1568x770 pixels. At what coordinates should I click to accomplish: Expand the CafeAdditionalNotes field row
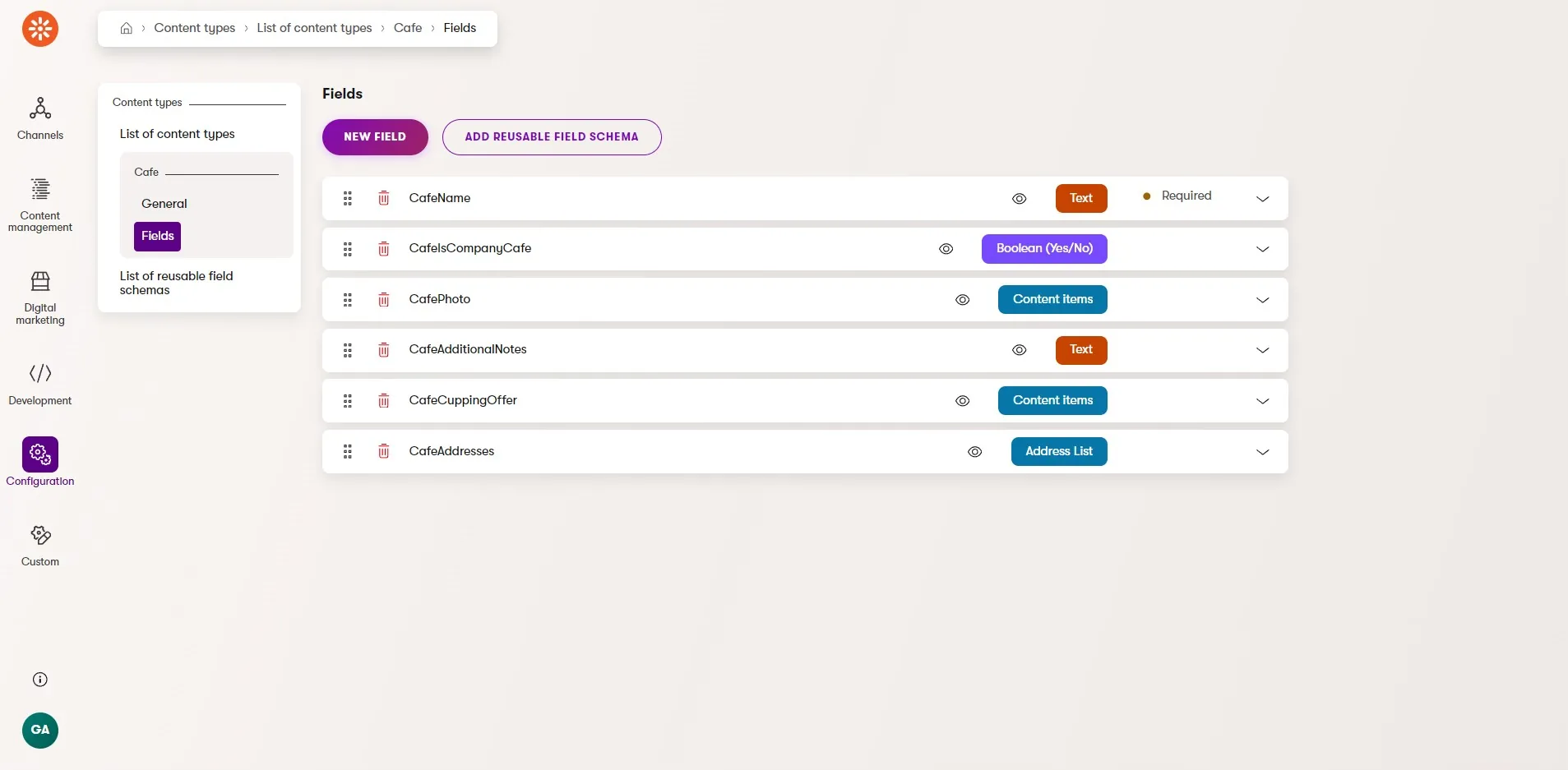pyautogui.click(x=1263, y=350)
